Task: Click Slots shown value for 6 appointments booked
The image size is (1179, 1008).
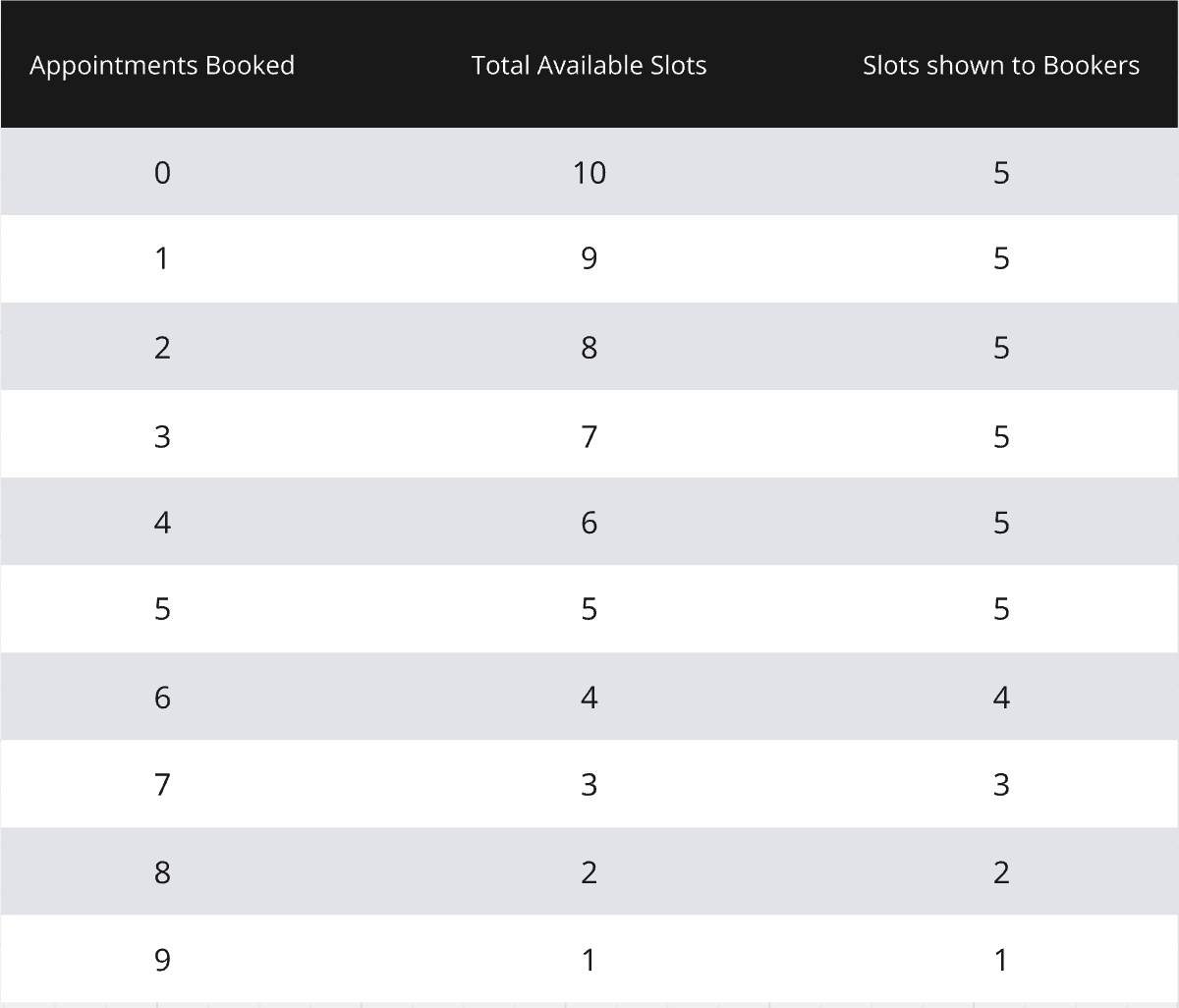Action: (1001, 697)
